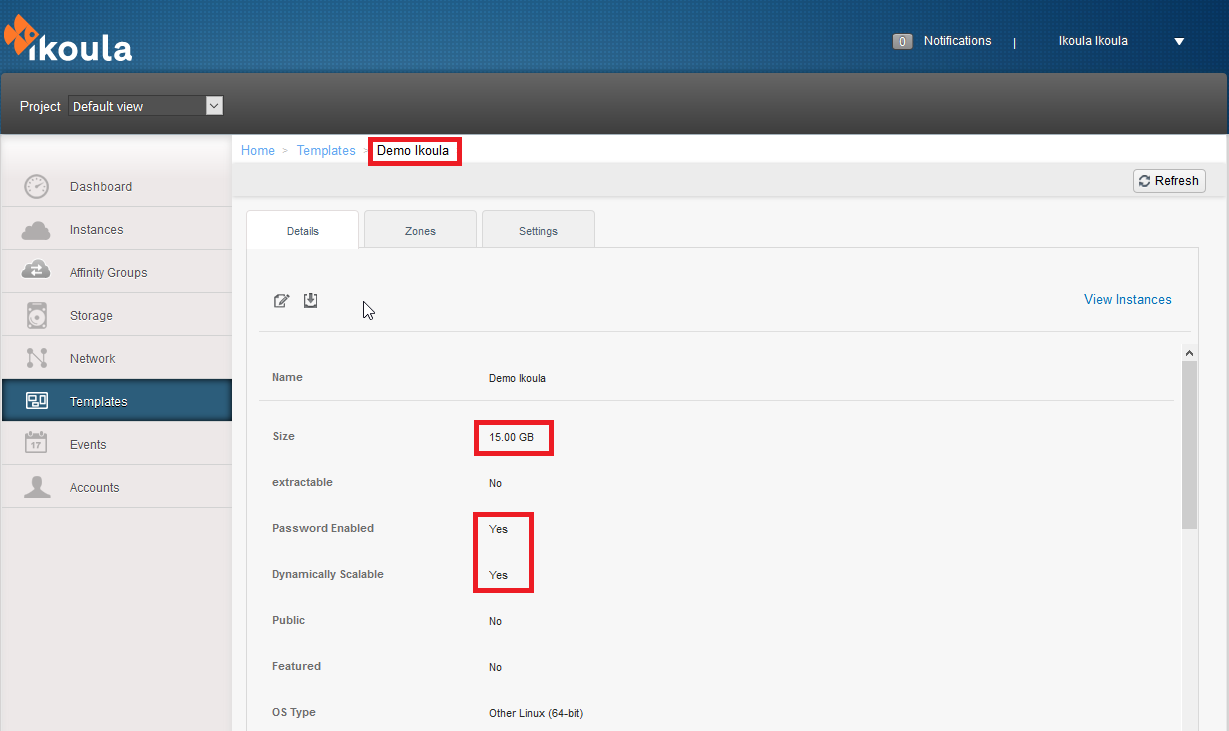Click the Templates sidebar icon
The height and width of the screenshot is (731, 1229).
(36, 401)
